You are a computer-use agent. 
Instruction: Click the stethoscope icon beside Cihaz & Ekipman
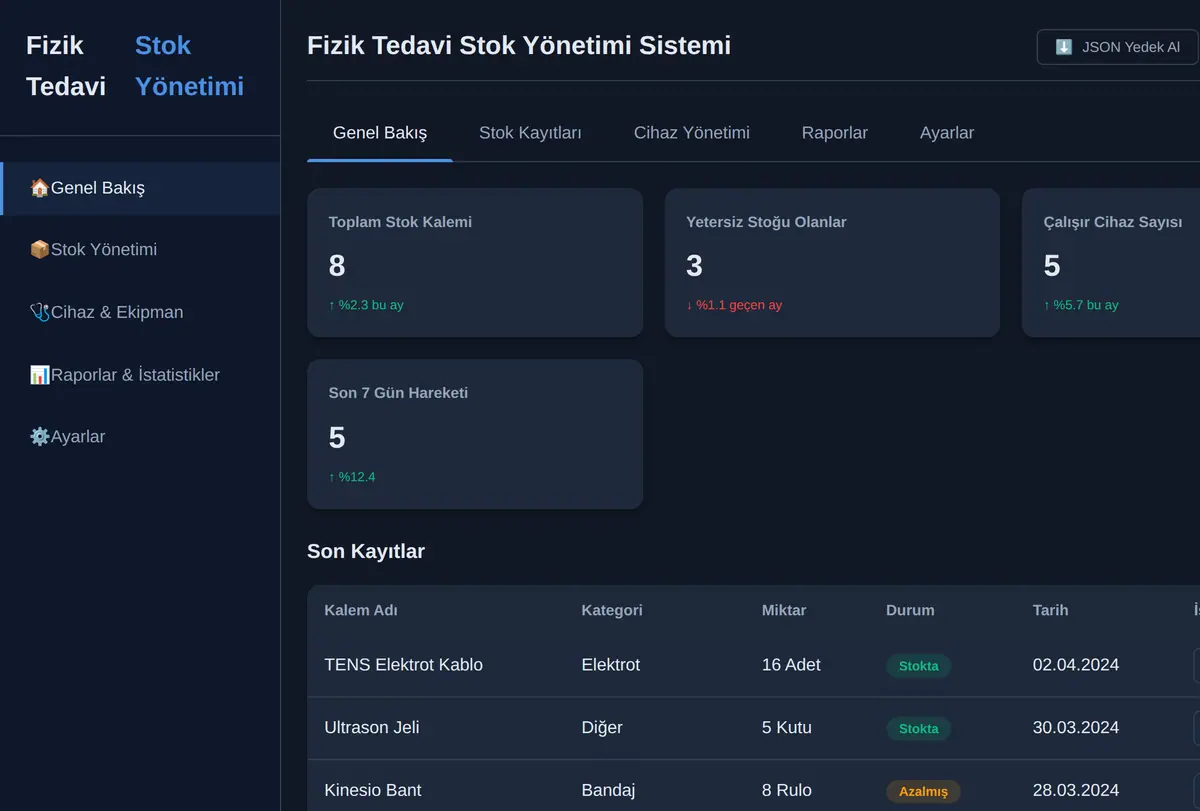click(40, 312)
